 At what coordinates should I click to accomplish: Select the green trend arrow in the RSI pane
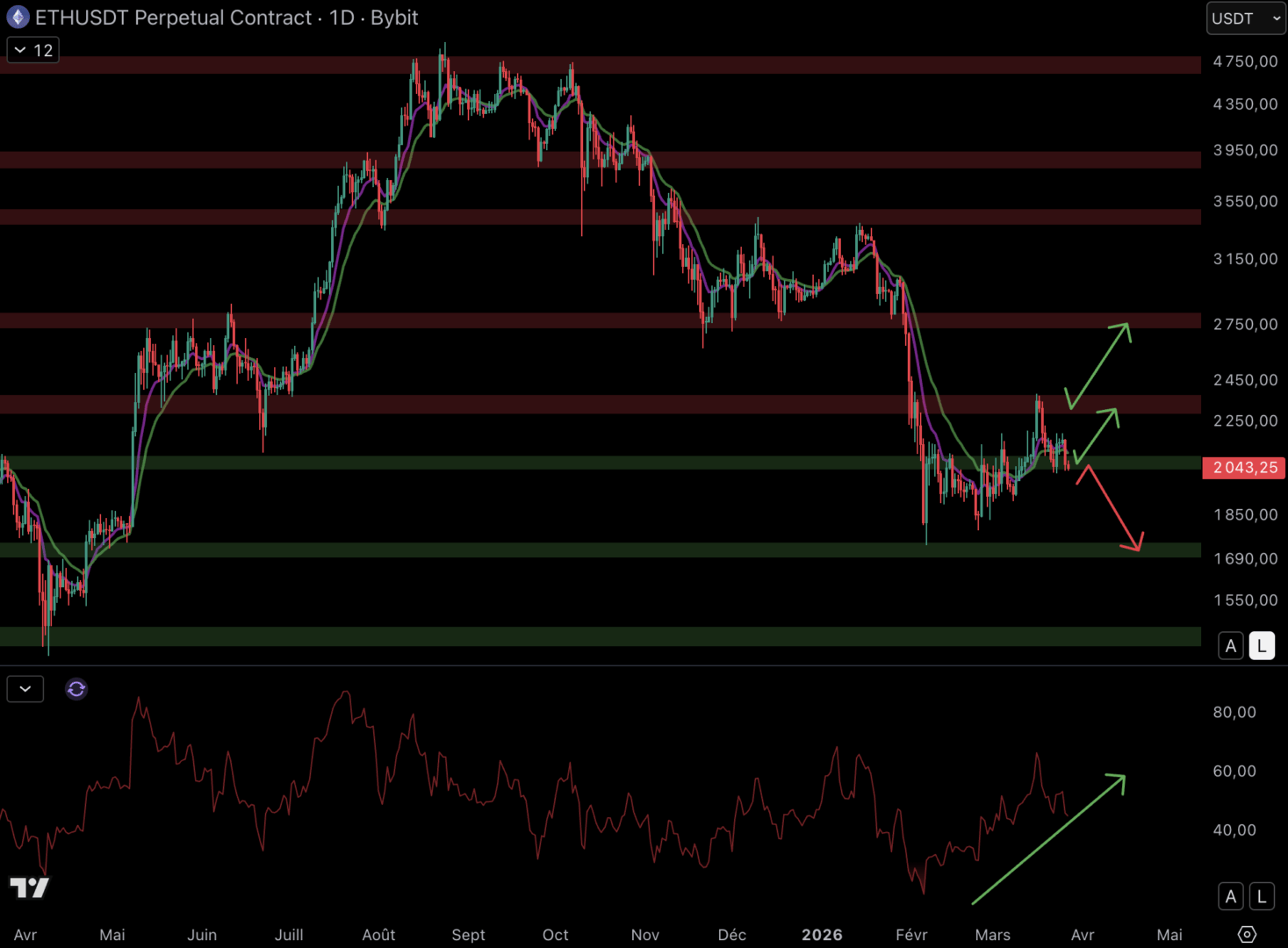[1048, 839]
